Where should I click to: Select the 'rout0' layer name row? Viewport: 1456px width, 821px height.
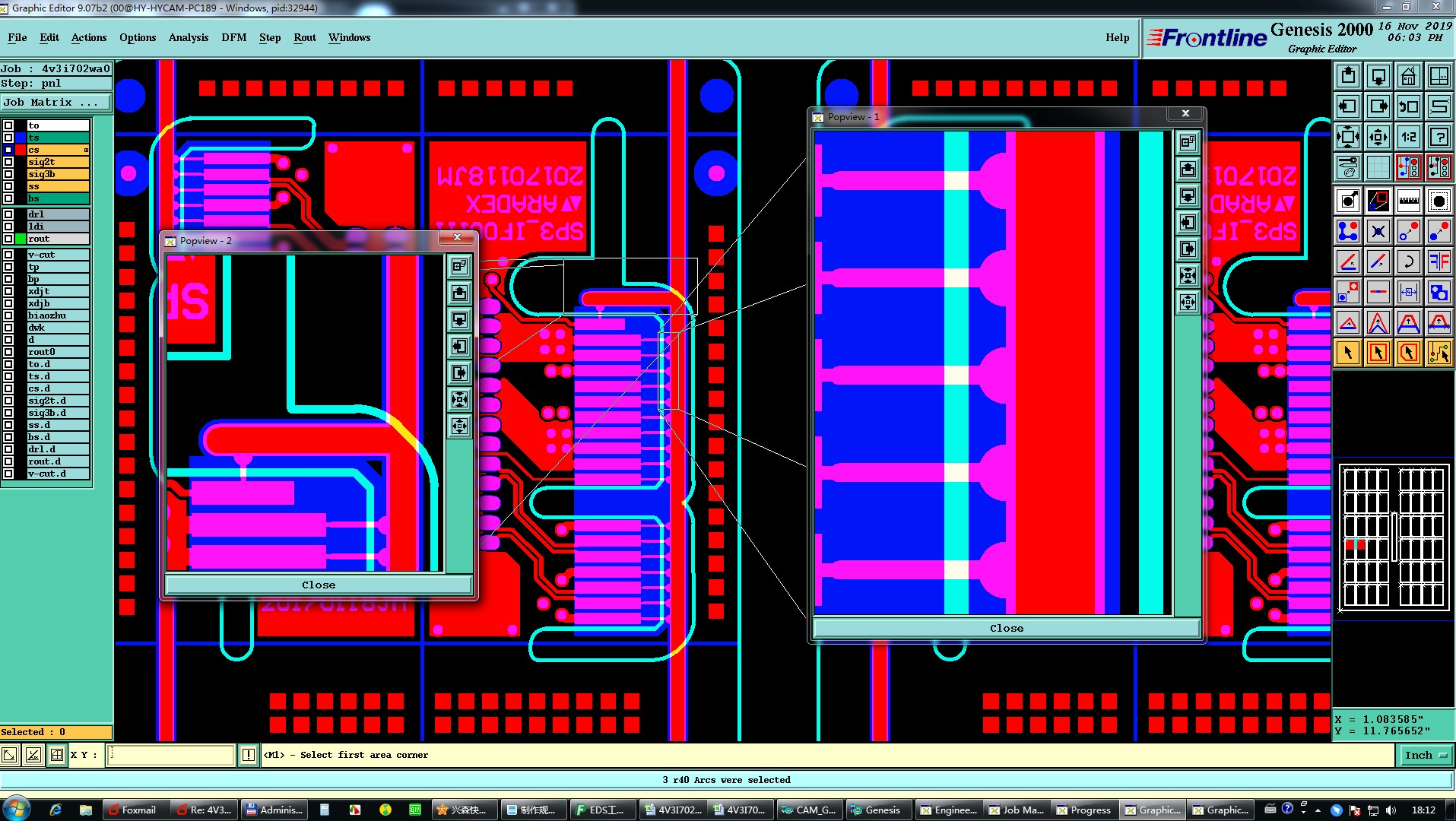[59, 352]
